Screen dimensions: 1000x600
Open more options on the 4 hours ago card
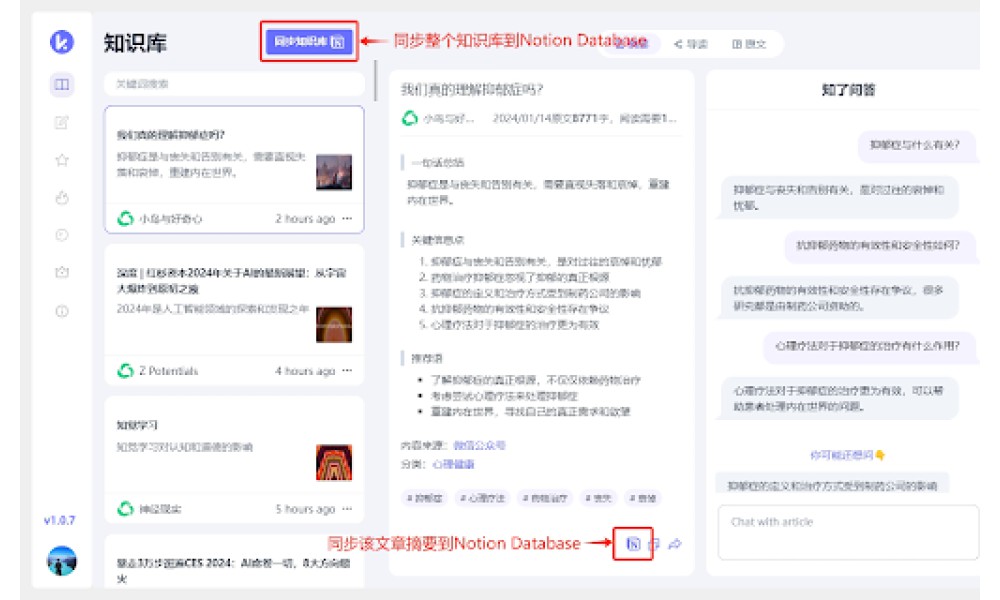tap(347, 370)
